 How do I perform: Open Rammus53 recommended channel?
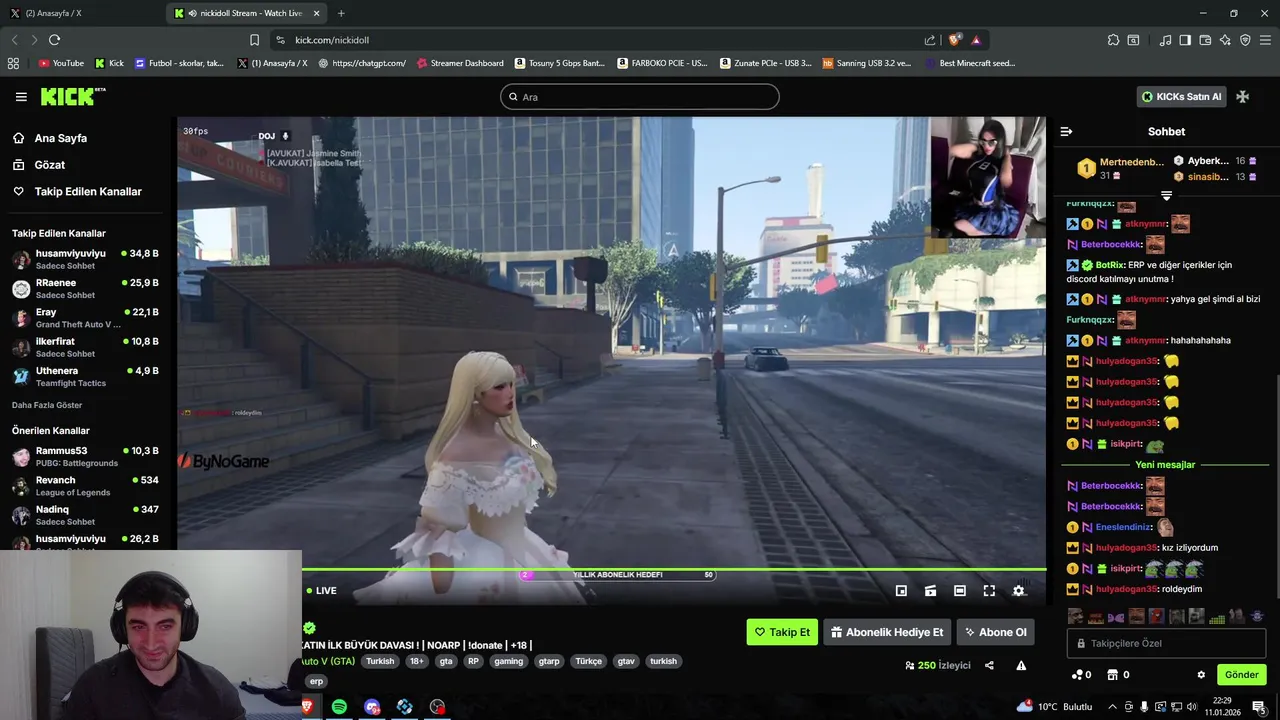(x=85, y=456)
